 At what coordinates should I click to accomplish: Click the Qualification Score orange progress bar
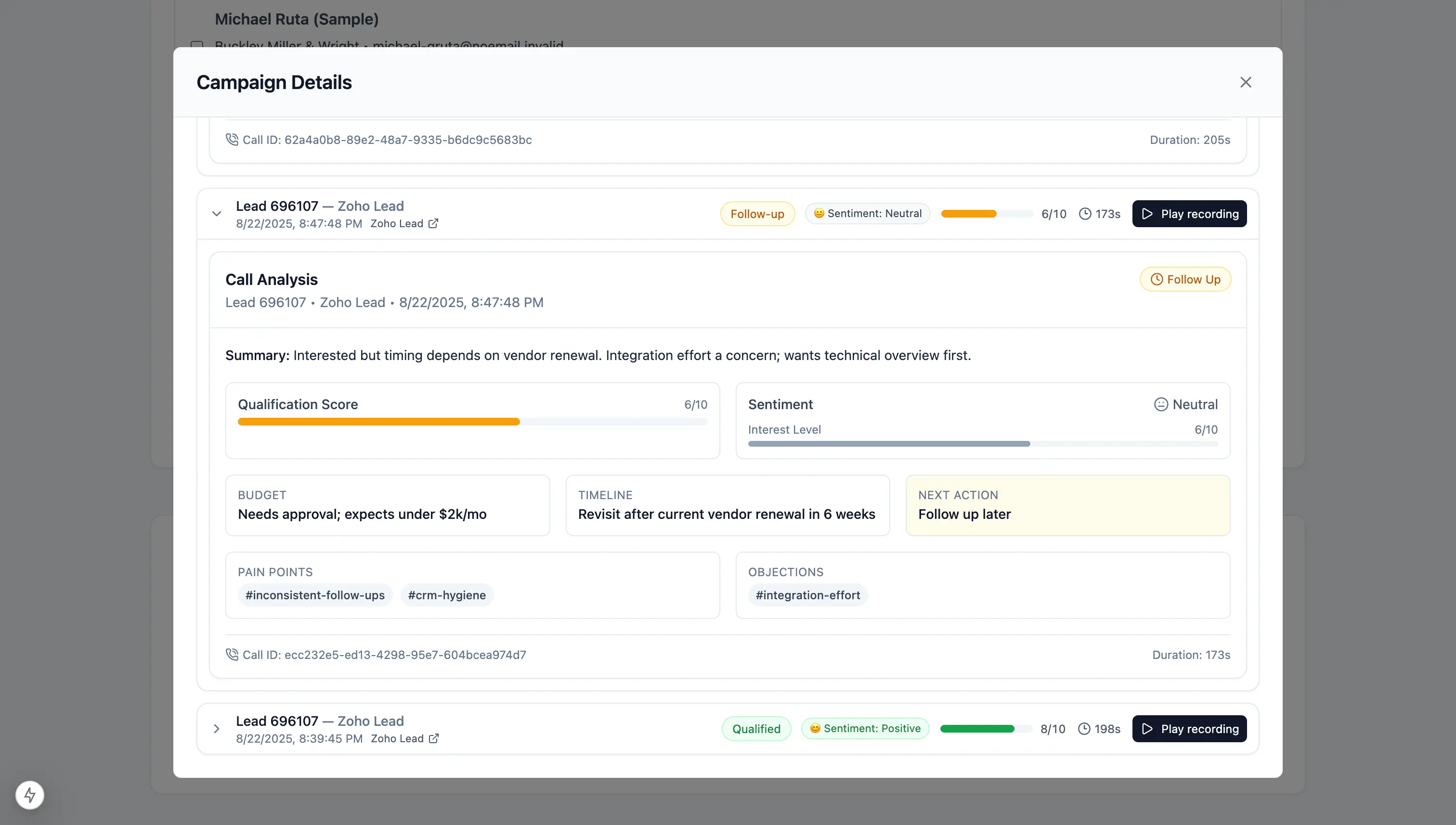coord(378,422)
